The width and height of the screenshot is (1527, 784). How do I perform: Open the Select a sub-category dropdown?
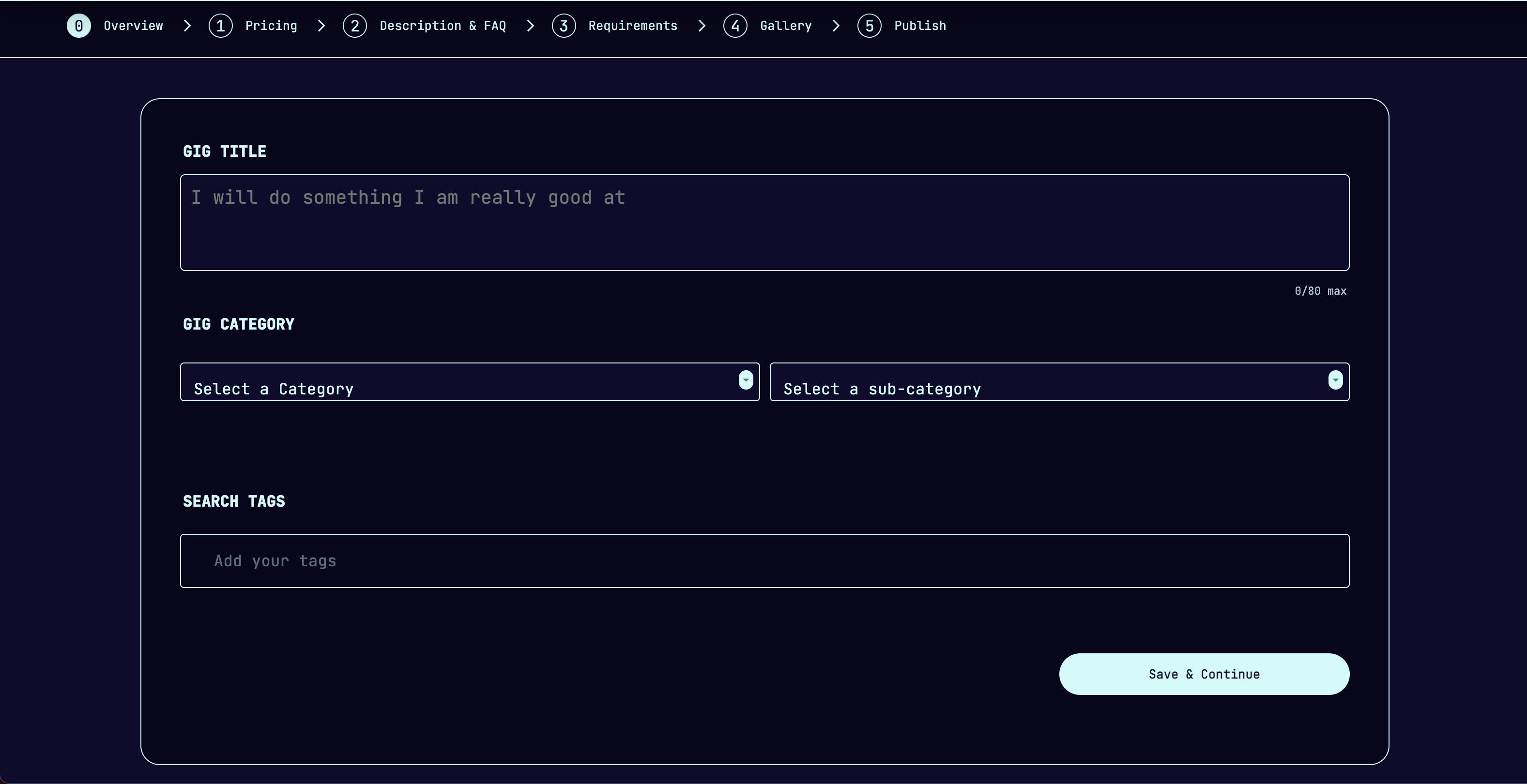coord(1046,382)
